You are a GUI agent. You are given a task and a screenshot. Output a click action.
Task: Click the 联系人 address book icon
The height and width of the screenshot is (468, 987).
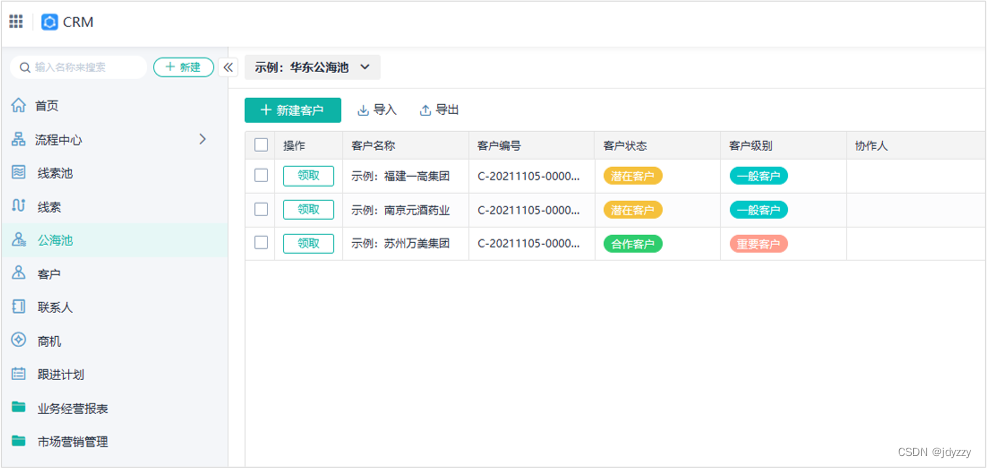(x=19, y=307)
